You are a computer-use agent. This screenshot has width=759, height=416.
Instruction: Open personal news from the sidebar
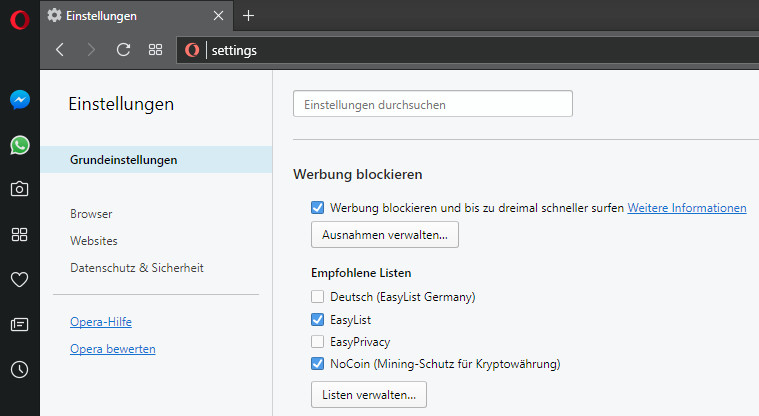click(19, 324)
